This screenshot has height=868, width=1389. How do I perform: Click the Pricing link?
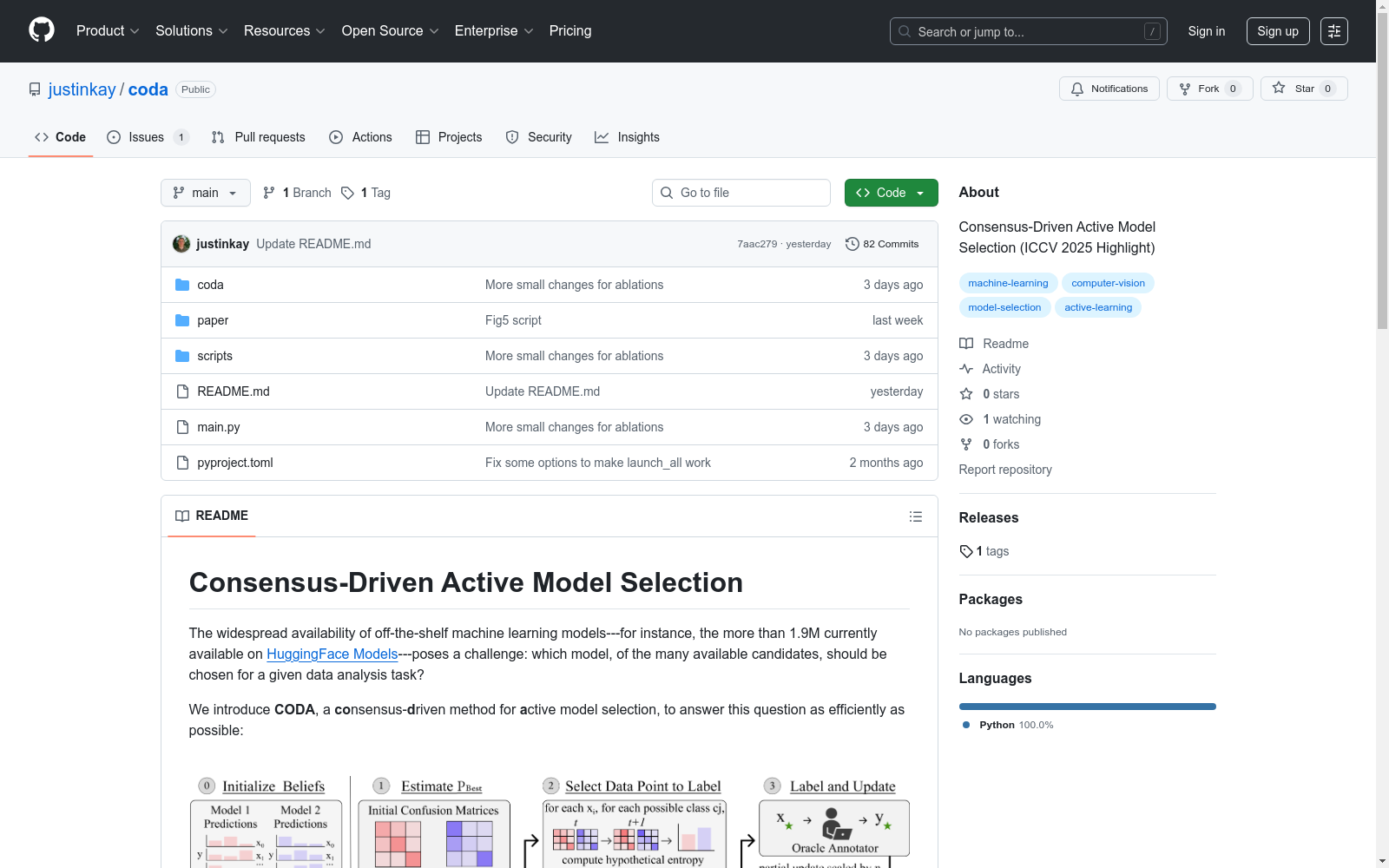click(x=570, y=30)
